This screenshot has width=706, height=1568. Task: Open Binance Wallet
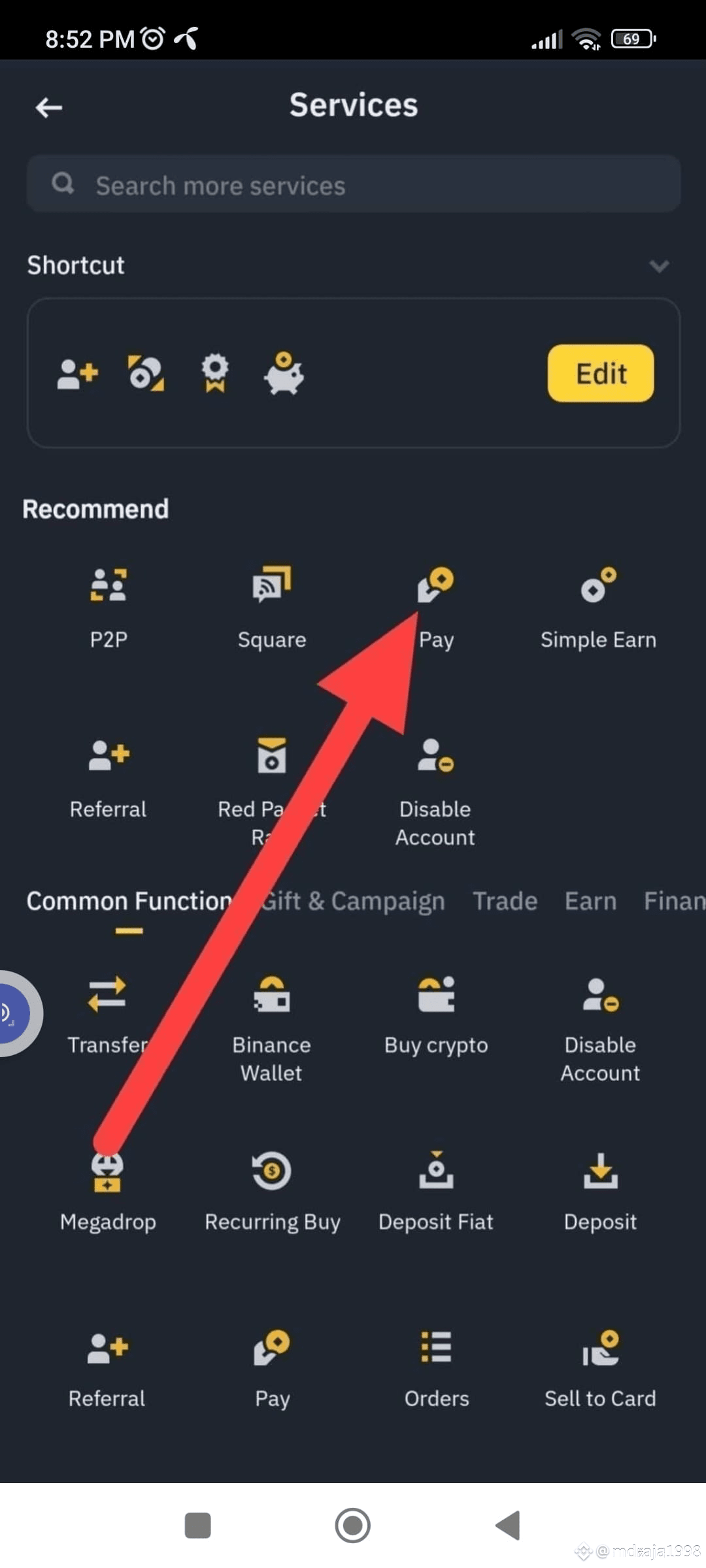point(272,994)
